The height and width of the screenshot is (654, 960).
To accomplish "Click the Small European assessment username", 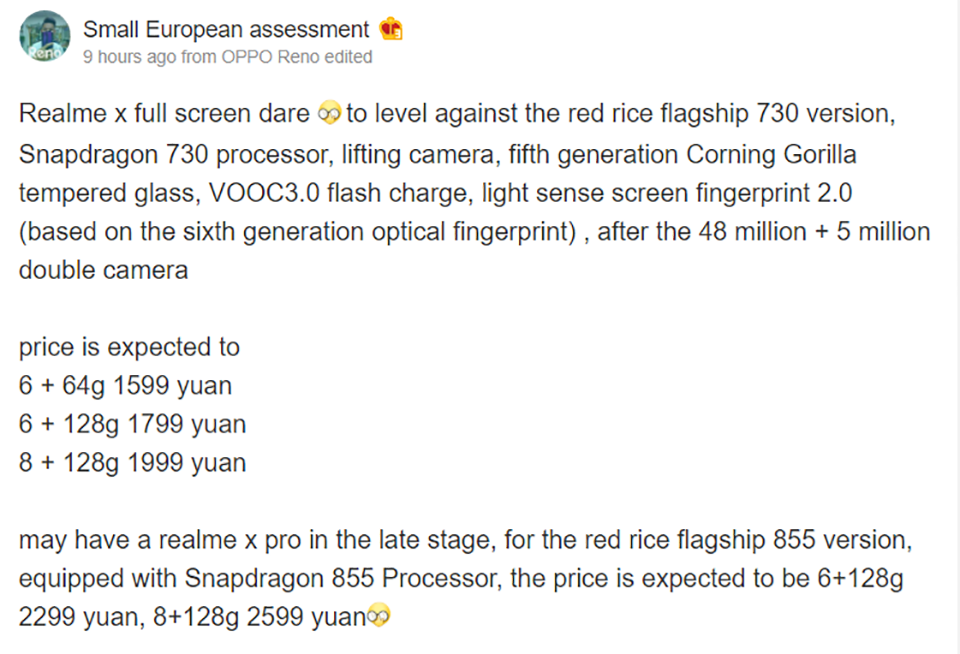I will coord(226,29).
